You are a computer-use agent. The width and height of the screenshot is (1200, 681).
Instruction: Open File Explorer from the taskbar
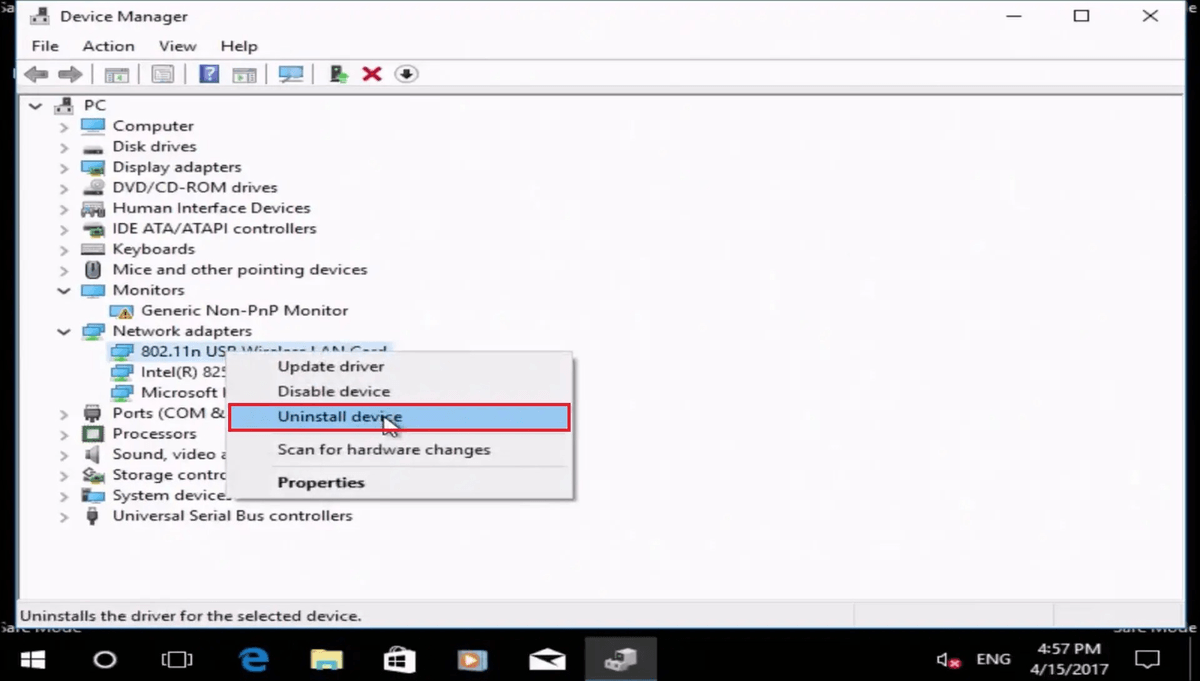(x=326, y=660)
